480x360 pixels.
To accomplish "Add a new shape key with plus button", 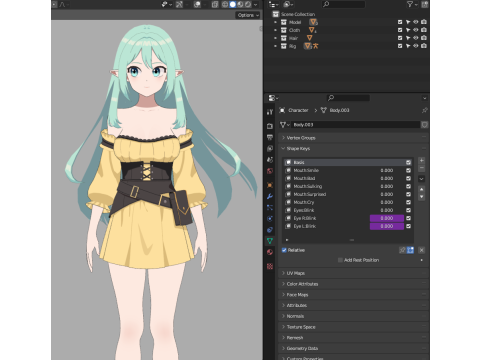I will click(421, 160).
